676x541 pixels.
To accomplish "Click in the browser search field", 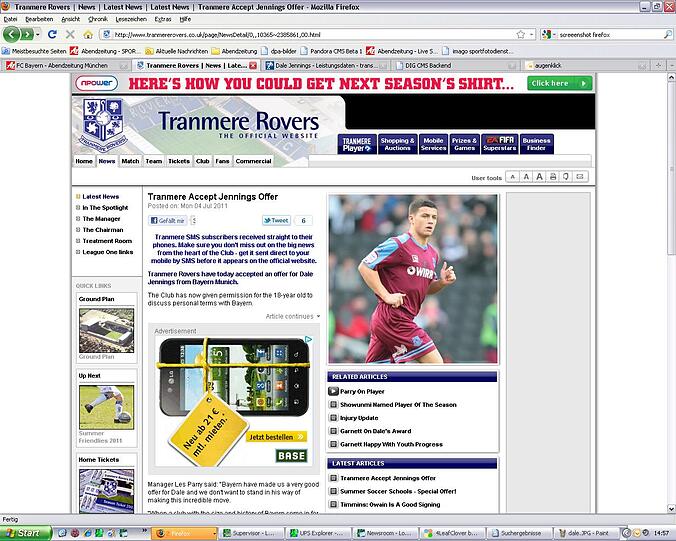I will point(610,34).
